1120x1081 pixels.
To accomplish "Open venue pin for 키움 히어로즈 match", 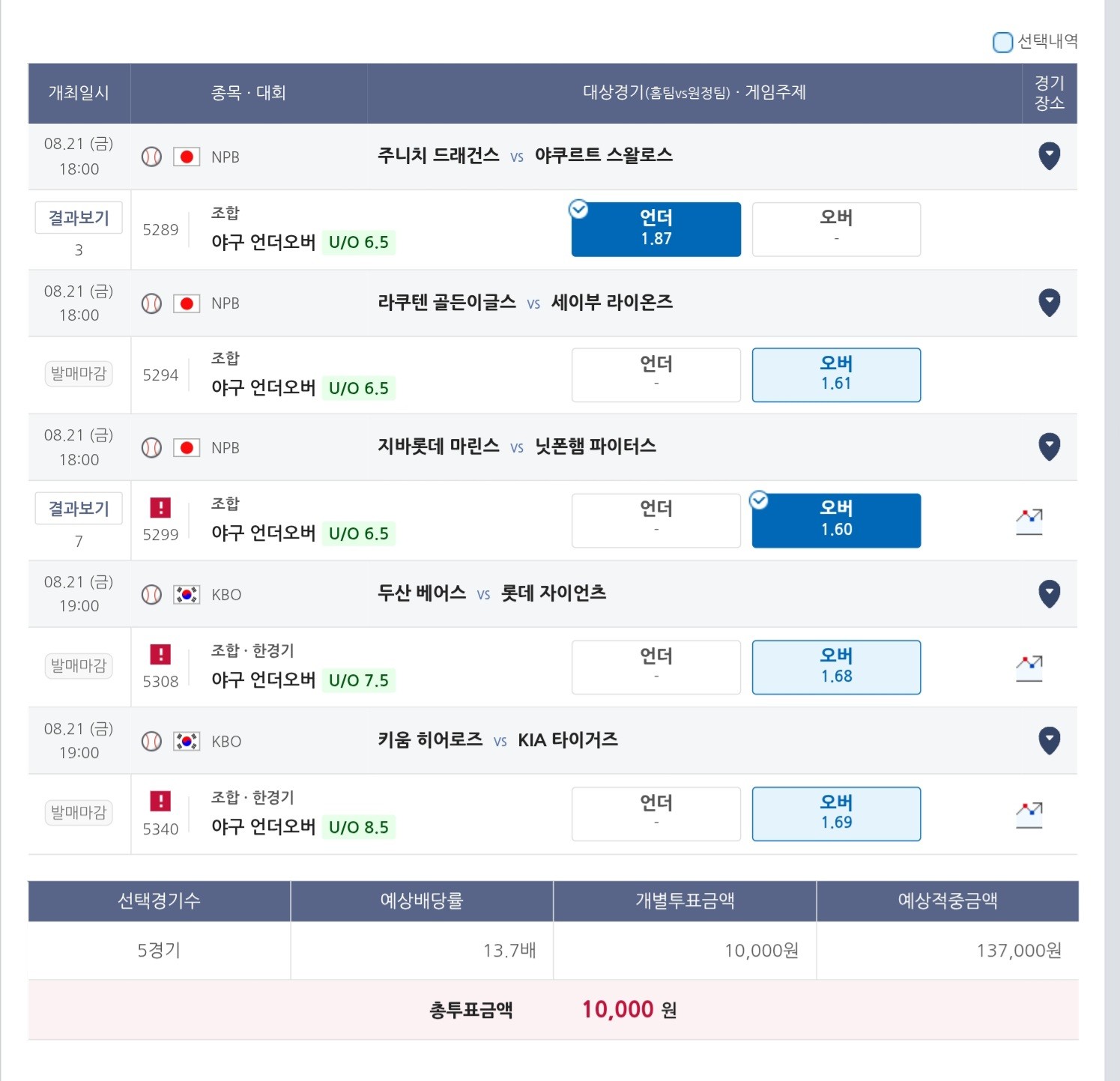I will point(1049,741).
